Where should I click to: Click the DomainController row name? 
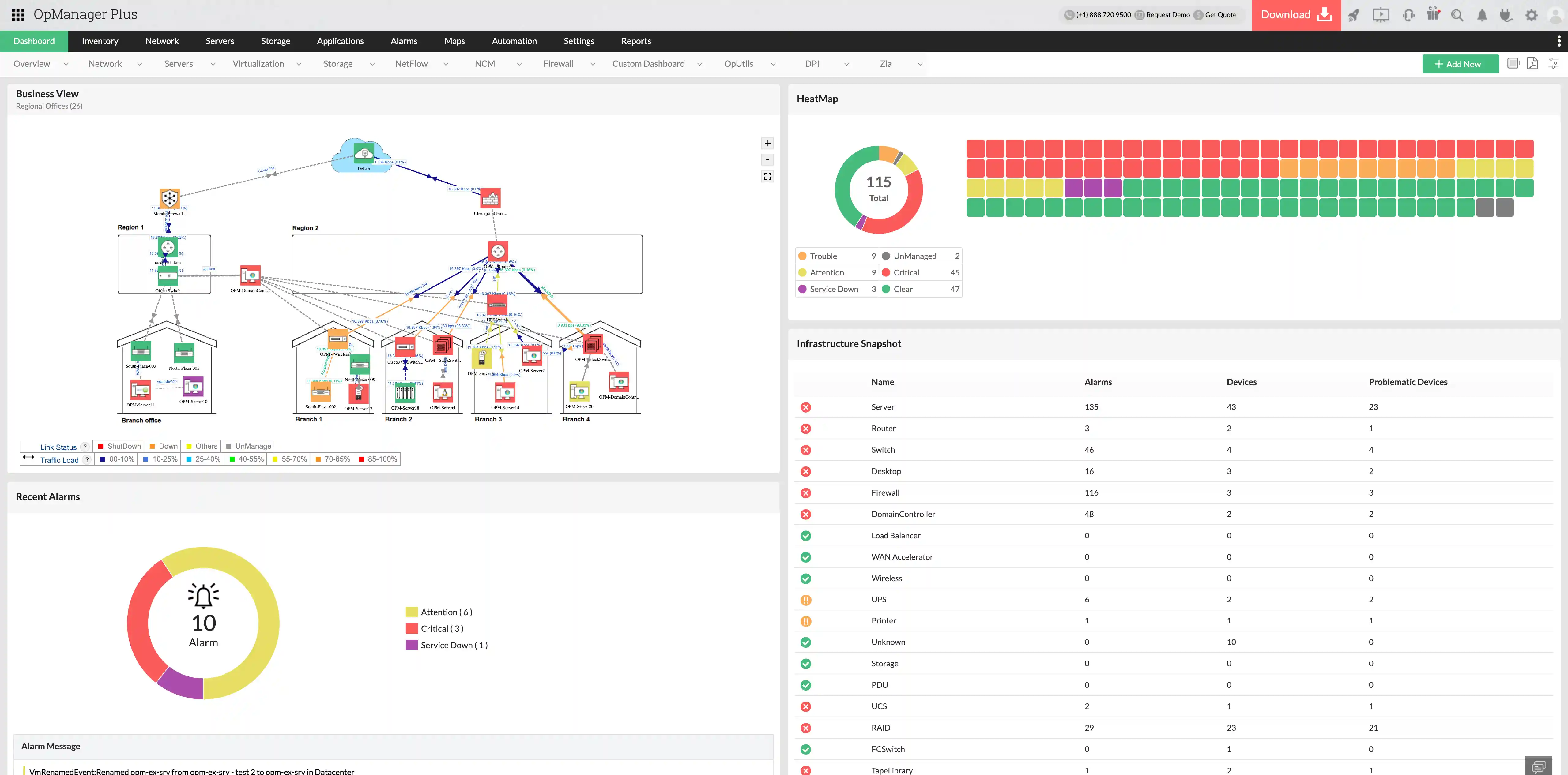903,514
